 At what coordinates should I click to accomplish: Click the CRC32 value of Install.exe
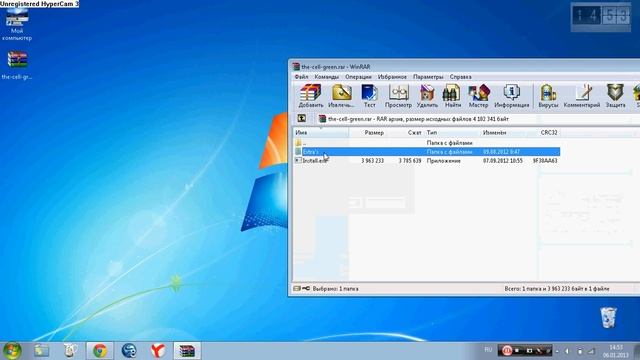pyautogui.click(x=545, y=161)
